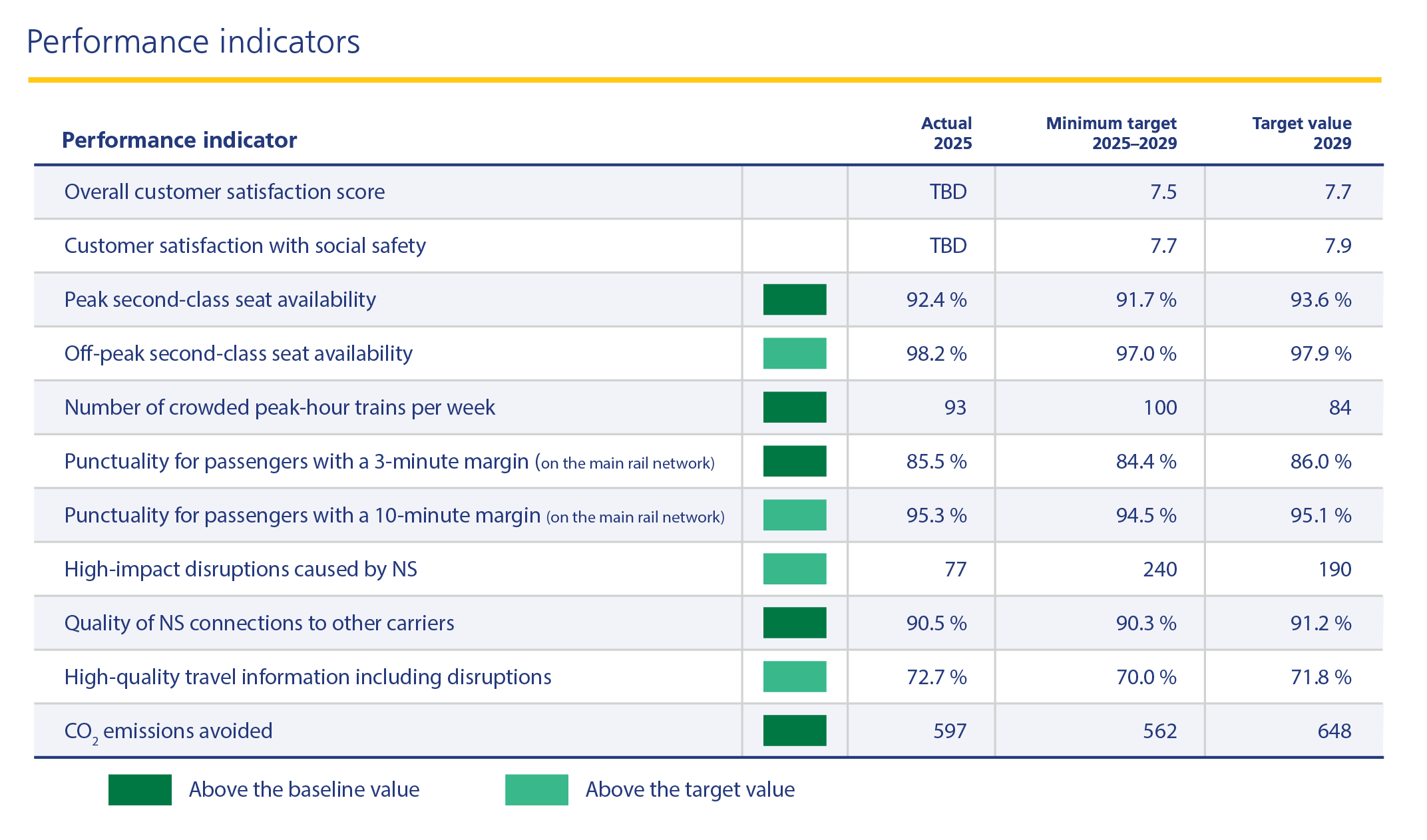Image resolution: width=1427 pixels, height=840 pixels.
Task: Click the Target value 2029 column header
Action: [x=1301, y=133]
